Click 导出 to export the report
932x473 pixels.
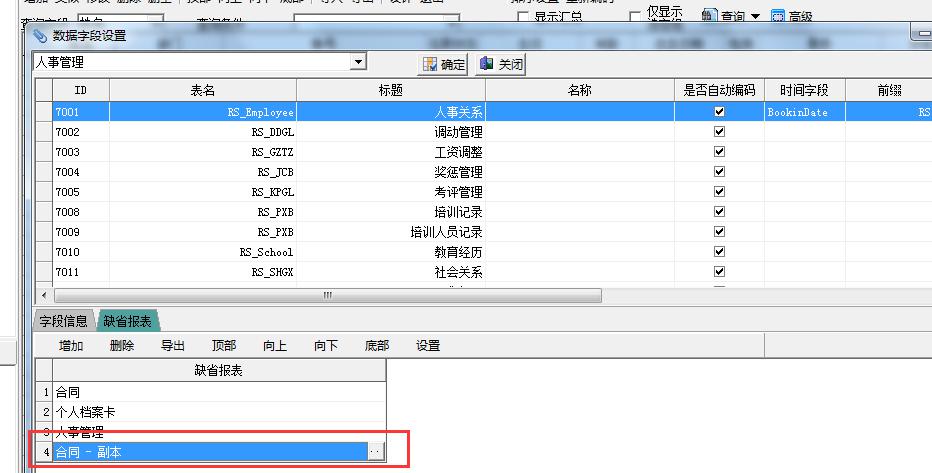pos(173,346)
